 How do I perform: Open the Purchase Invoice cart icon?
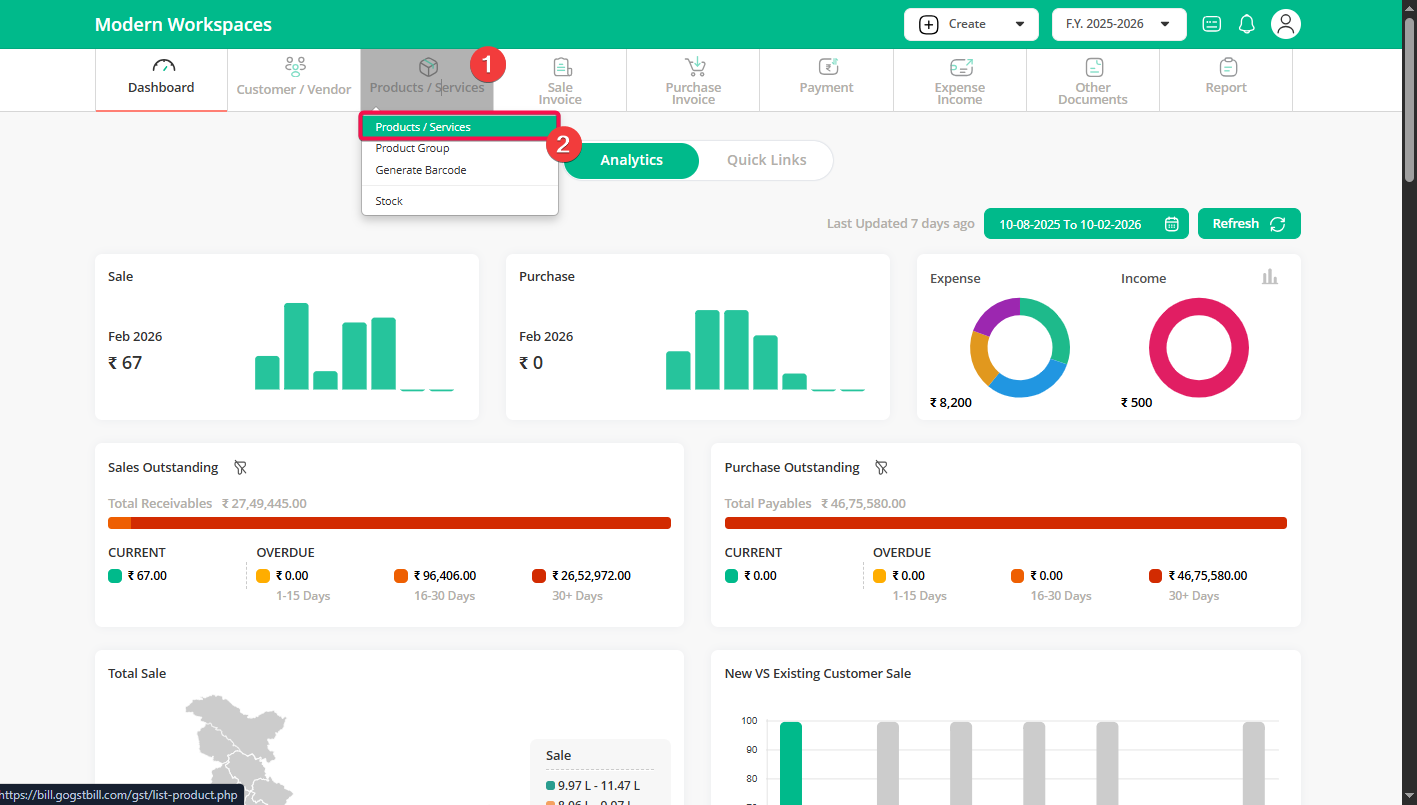(x=694, y=67)
